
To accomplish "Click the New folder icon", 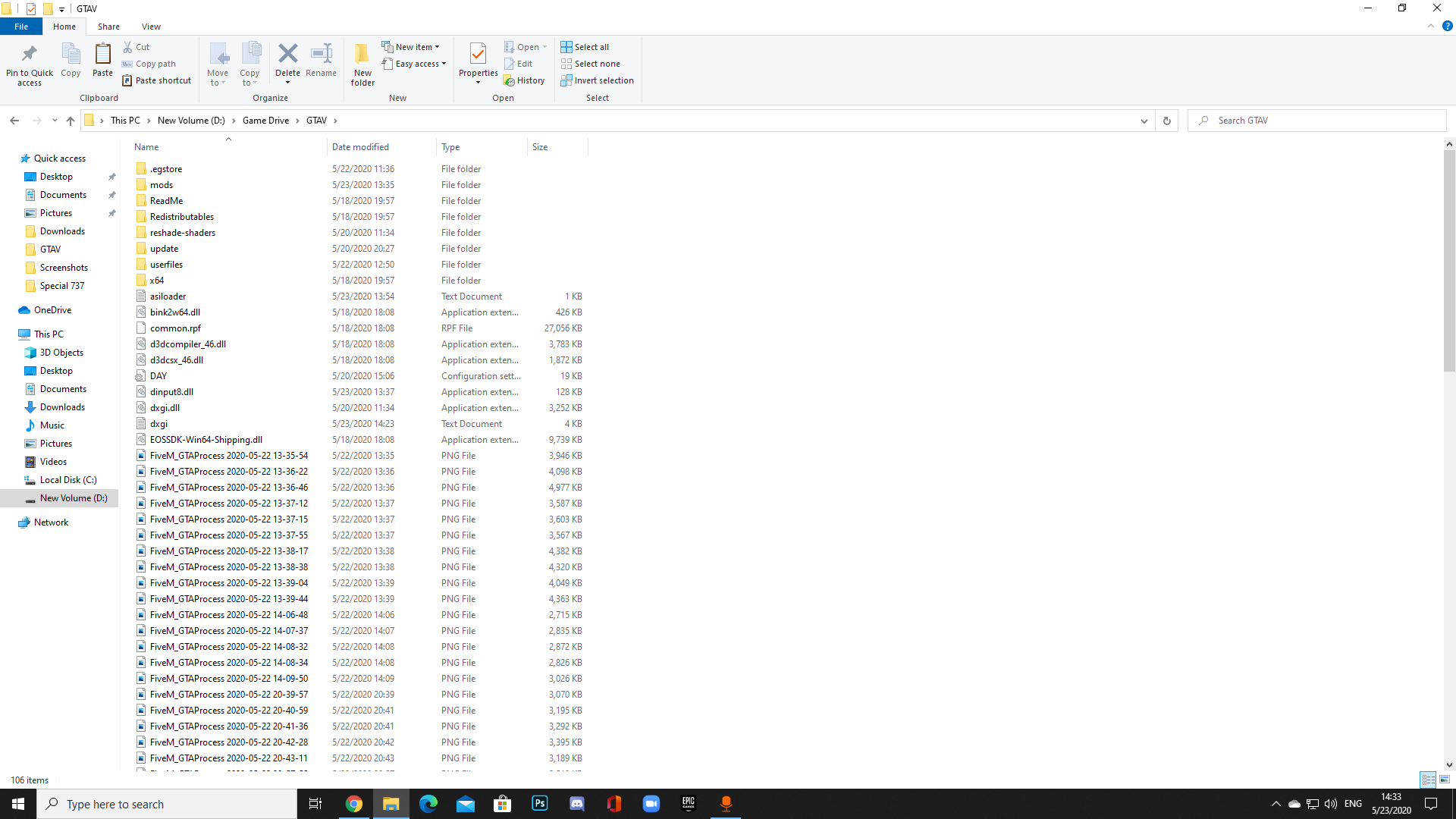I will 362,55.
